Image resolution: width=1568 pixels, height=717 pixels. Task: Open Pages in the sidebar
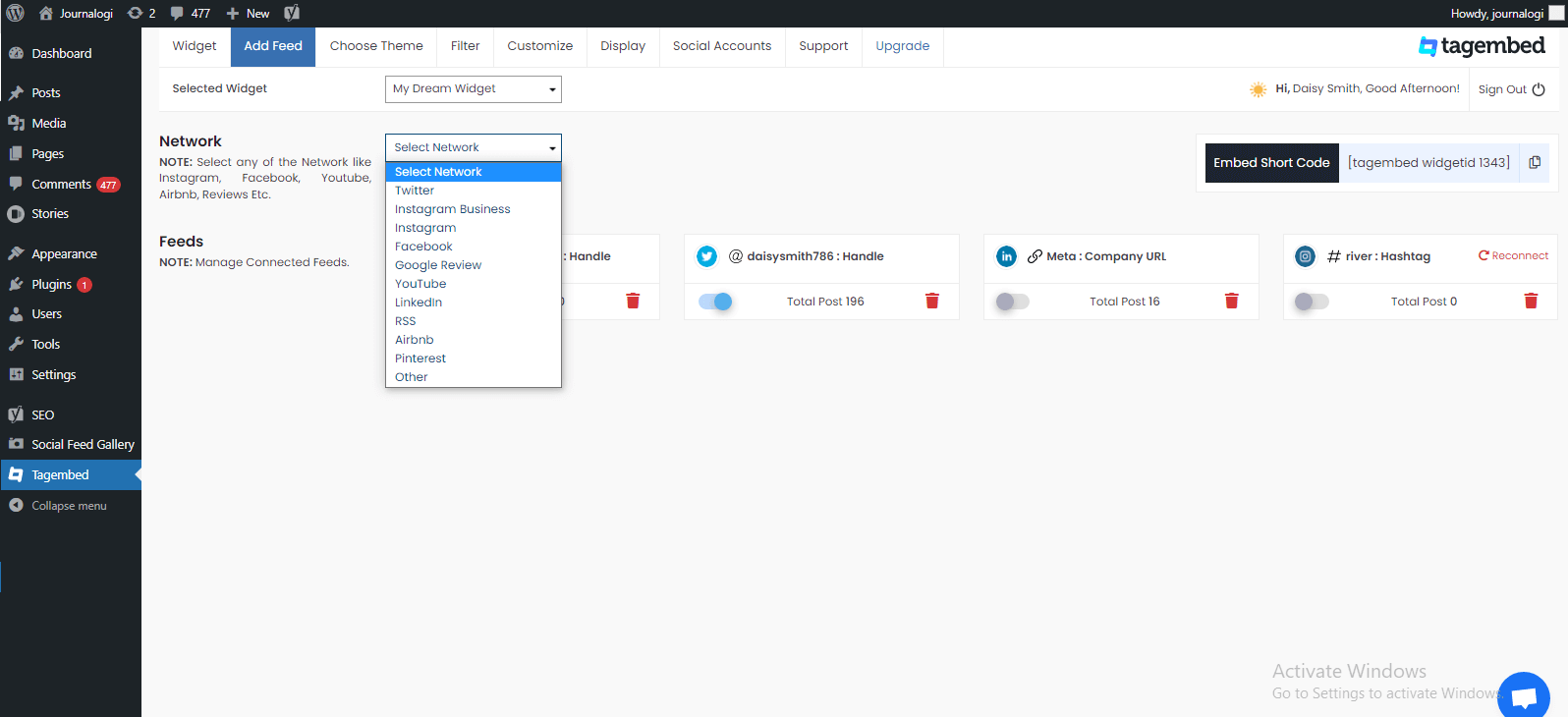71,154
